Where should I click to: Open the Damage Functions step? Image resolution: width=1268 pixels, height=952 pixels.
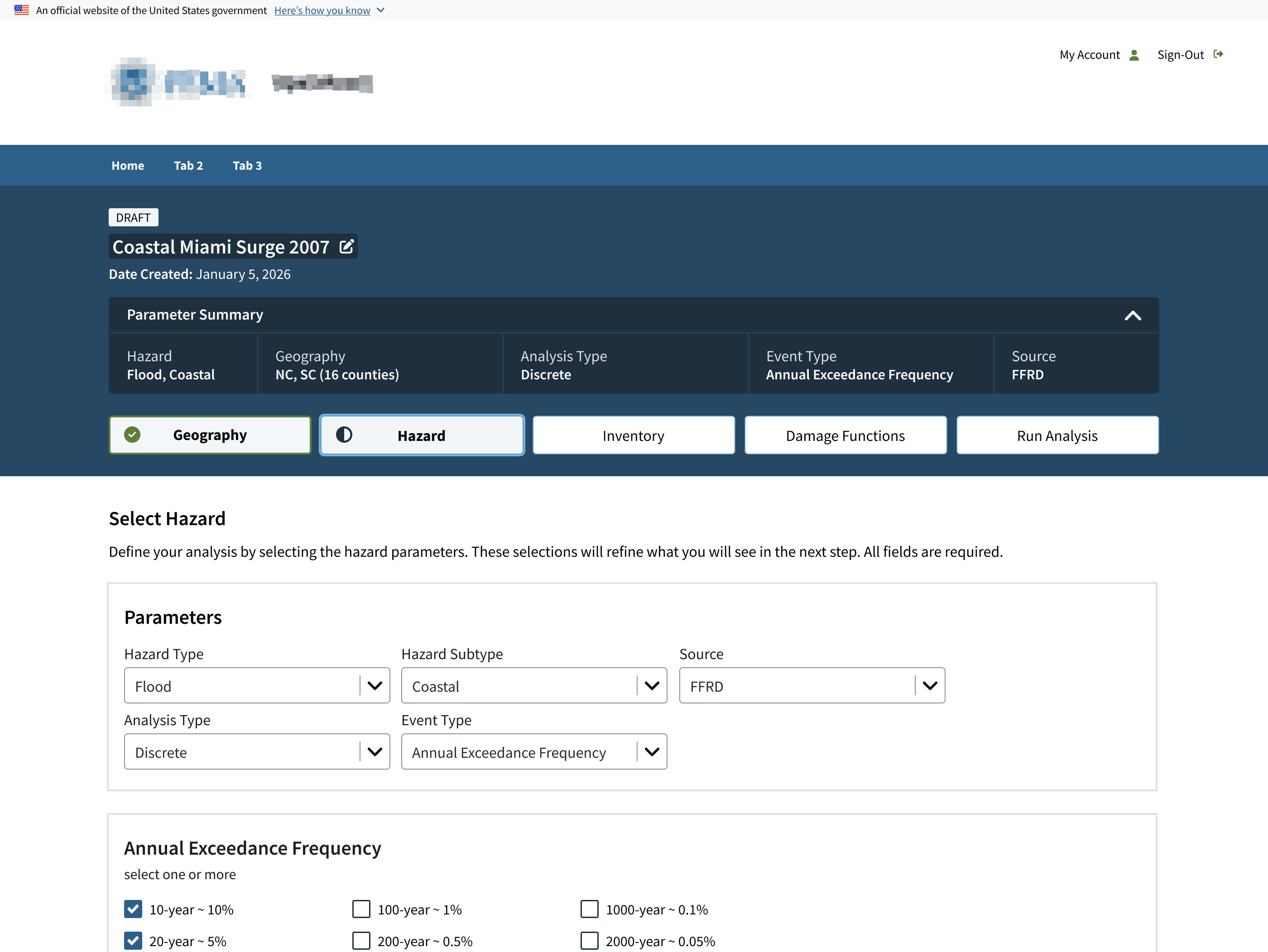pyautogui.click(x=845, y=435)
